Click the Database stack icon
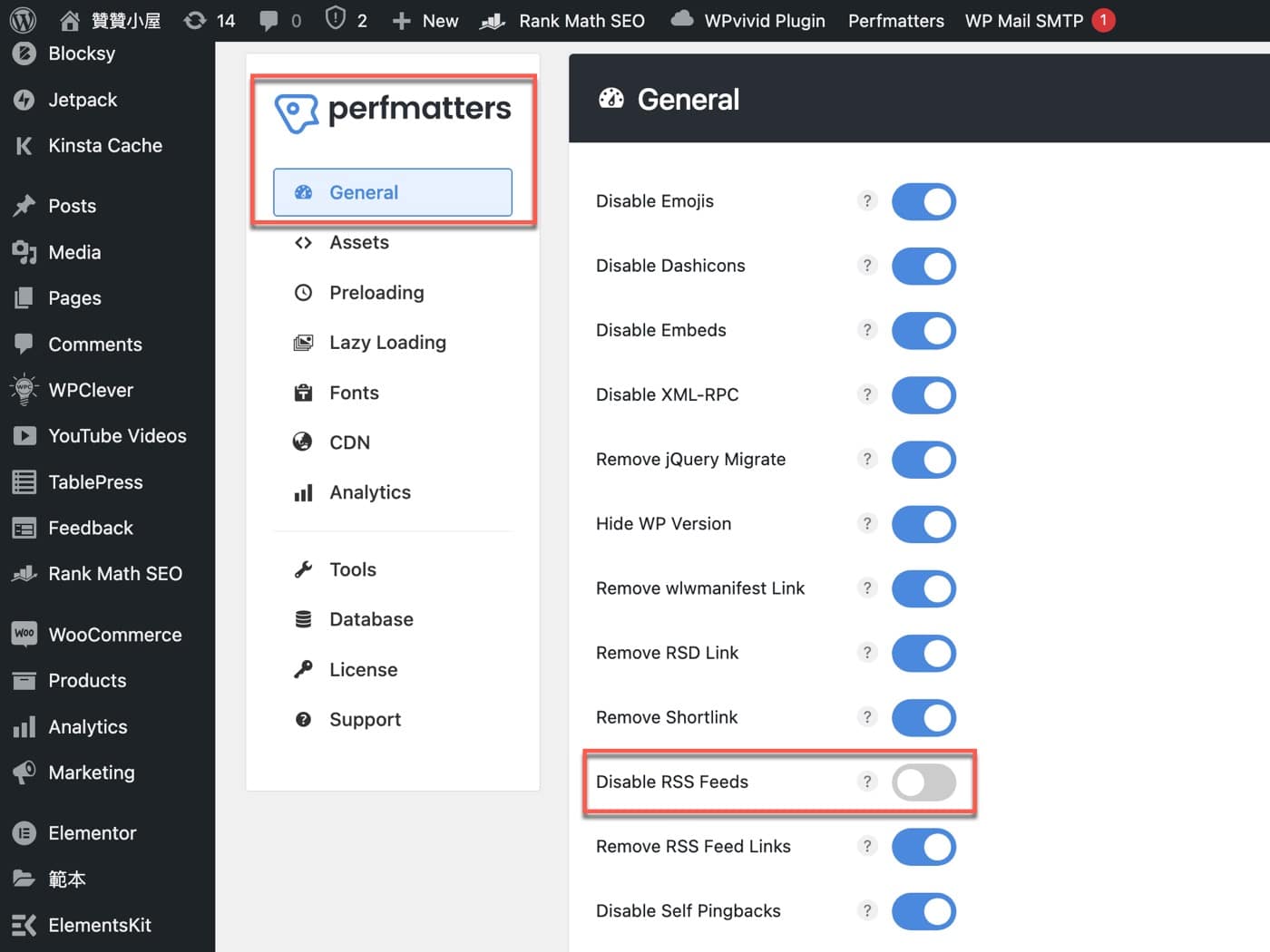1270x952 pixels. click(x=303, y=619)
